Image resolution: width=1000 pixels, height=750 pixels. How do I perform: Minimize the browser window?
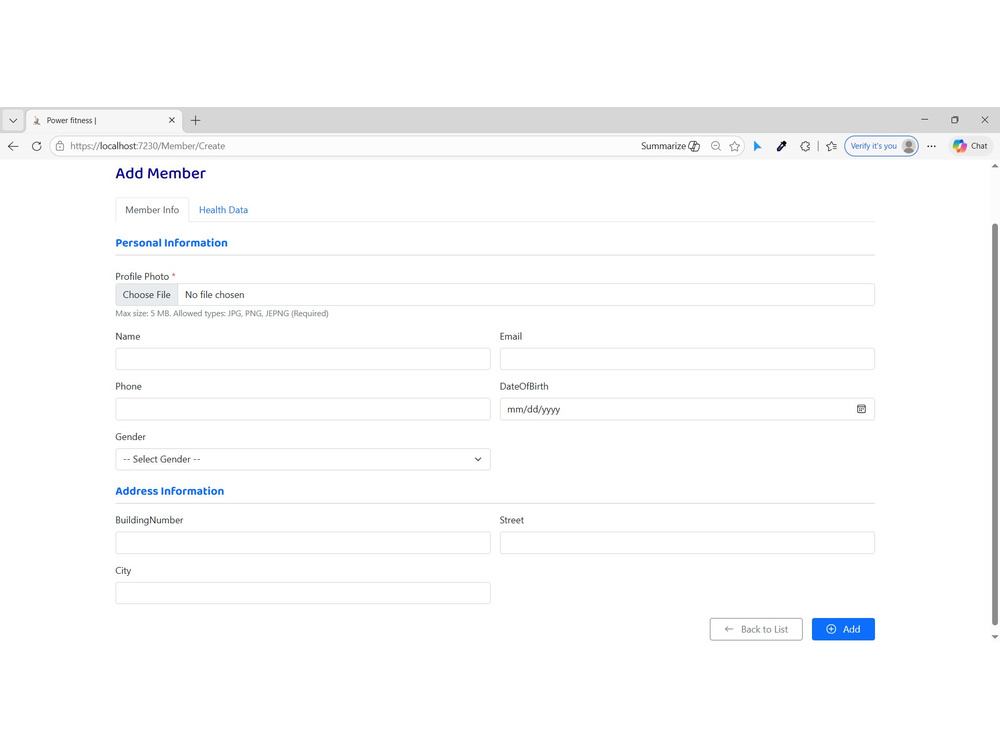point(925,120)
